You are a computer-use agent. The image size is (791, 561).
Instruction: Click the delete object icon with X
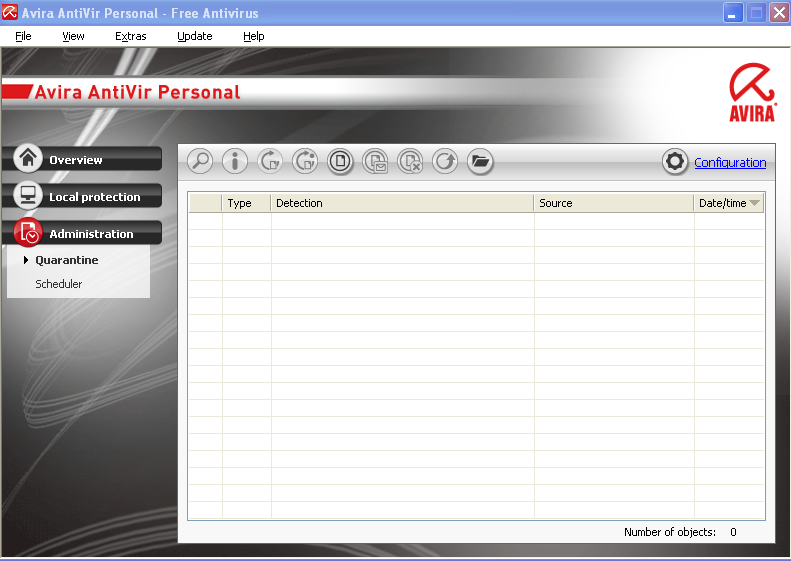pos(410,162)
